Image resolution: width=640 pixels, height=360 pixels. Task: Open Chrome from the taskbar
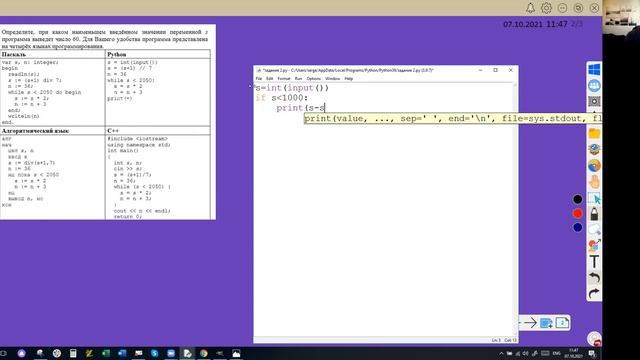[204, 353]
